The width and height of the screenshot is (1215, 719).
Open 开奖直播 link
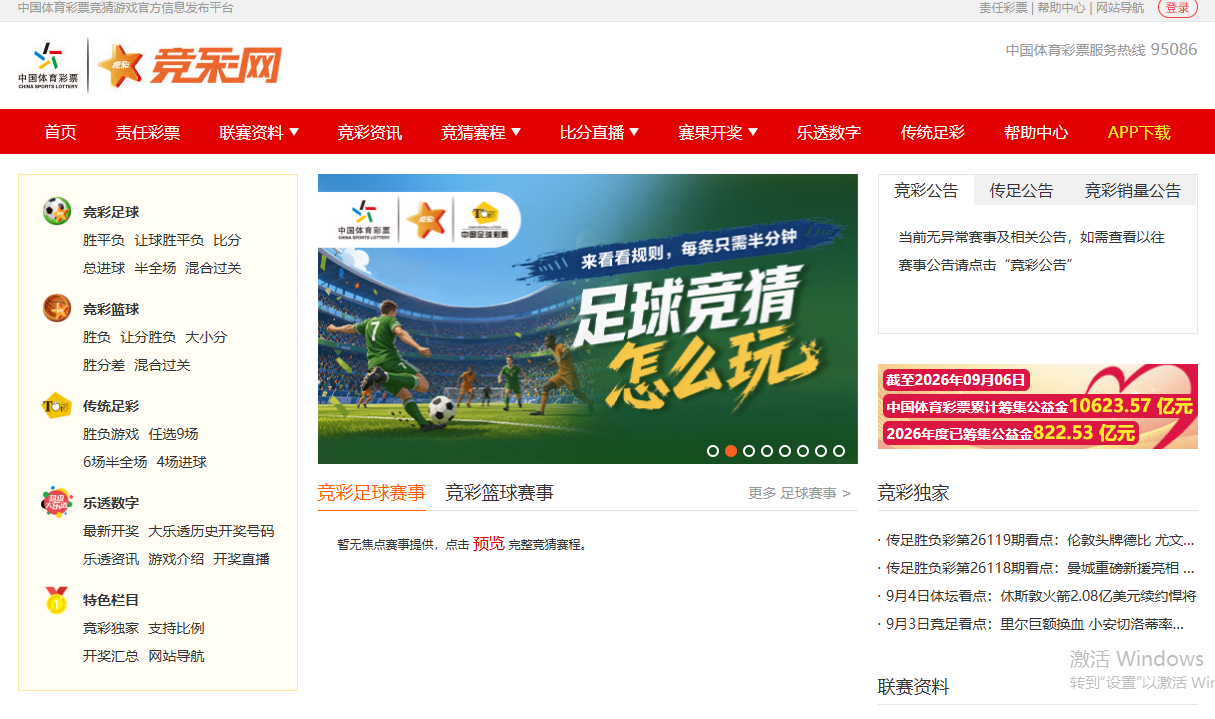point(241,559)
